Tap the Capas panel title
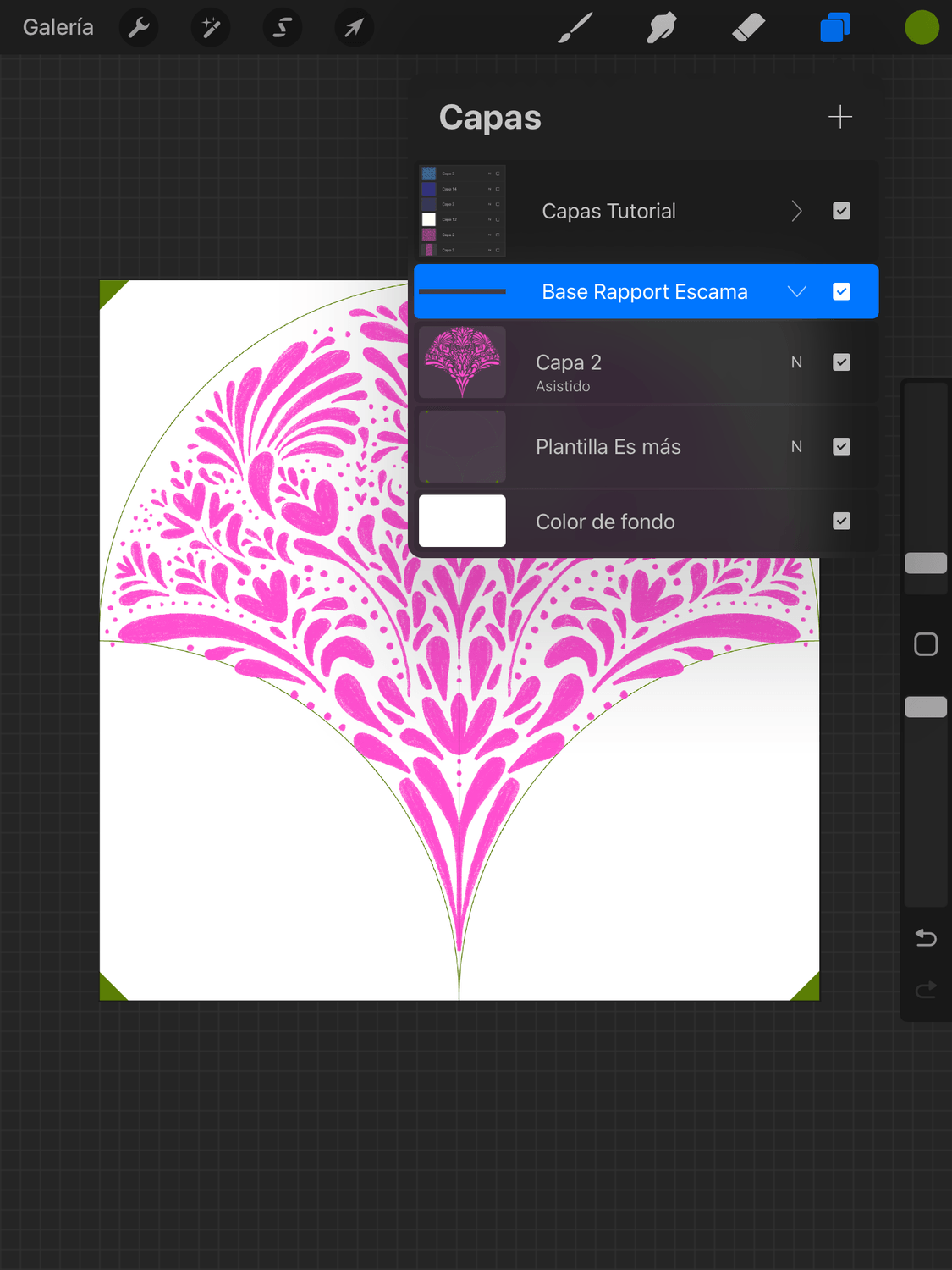952x1270 pixels. coord(490,118)
